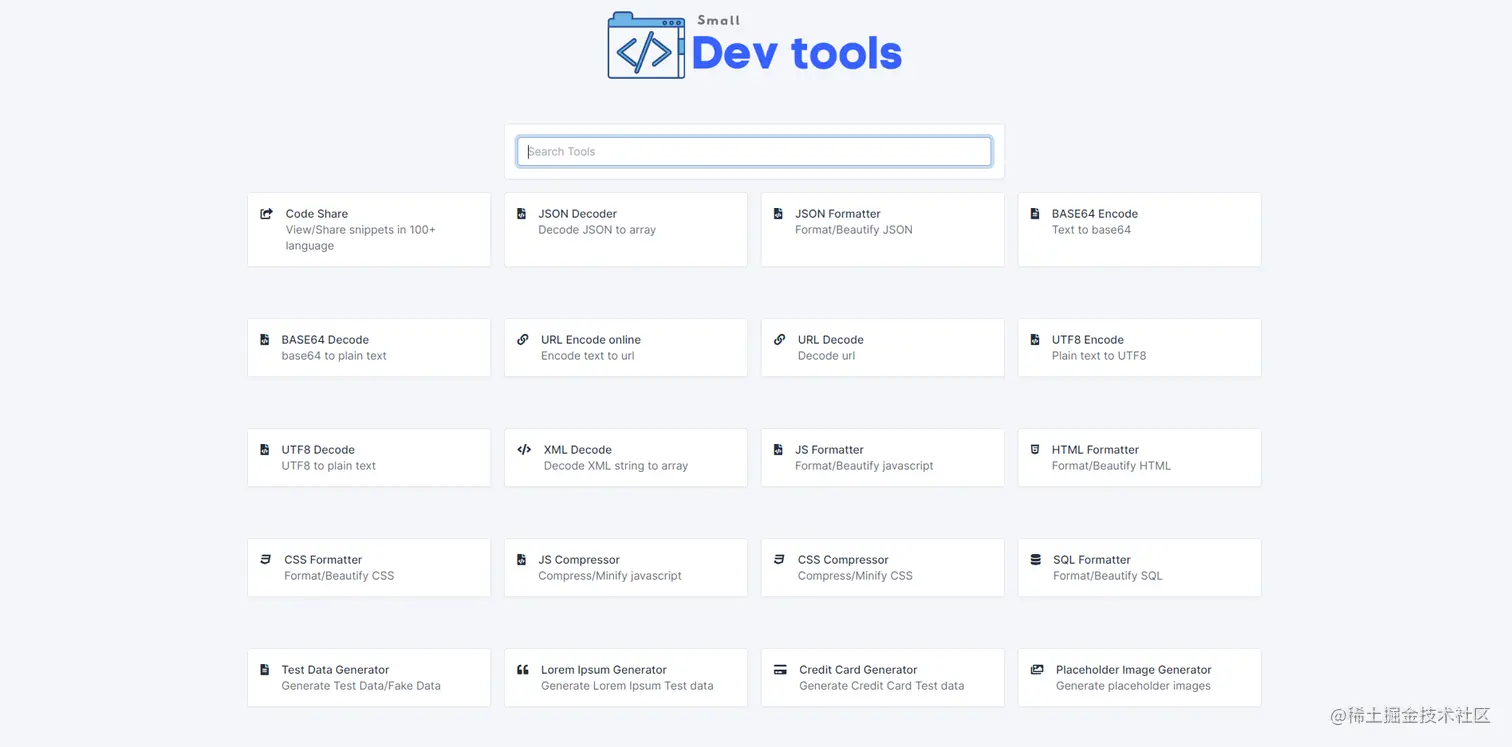Image resolution: width=1512 pixels, height=747 pixels.
Task: Open the JSON Formatter tool
Action: tap(882, 229)
